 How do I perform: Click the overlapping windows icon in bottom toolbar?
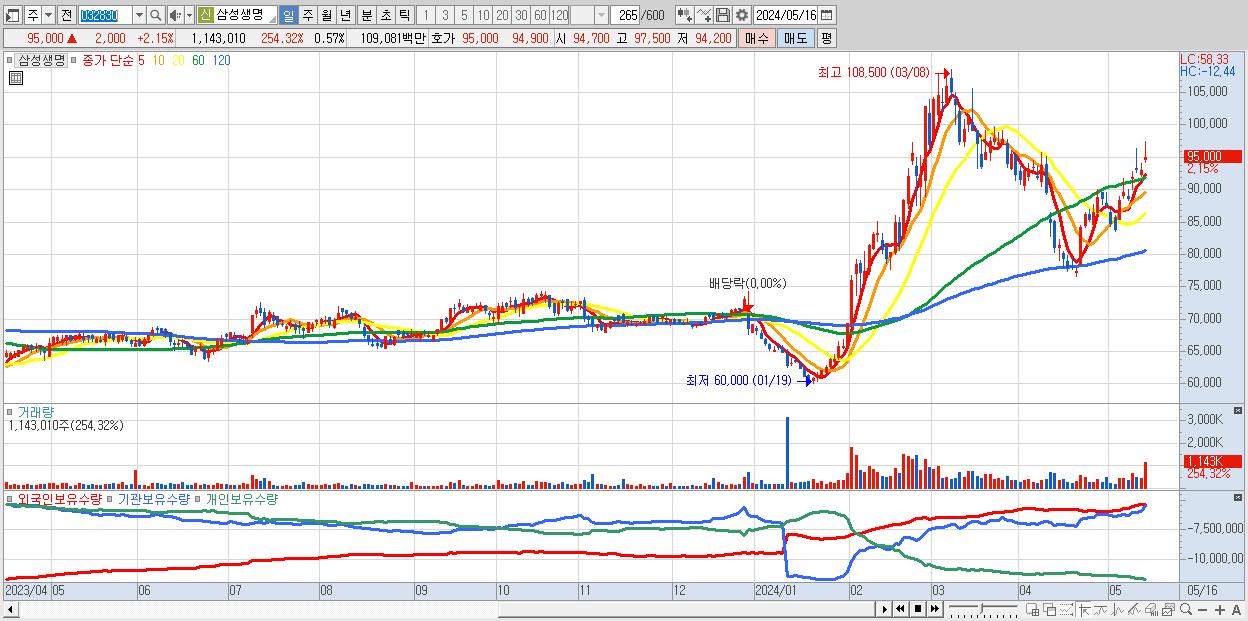pyautogui.click(x=1050, y=608)
